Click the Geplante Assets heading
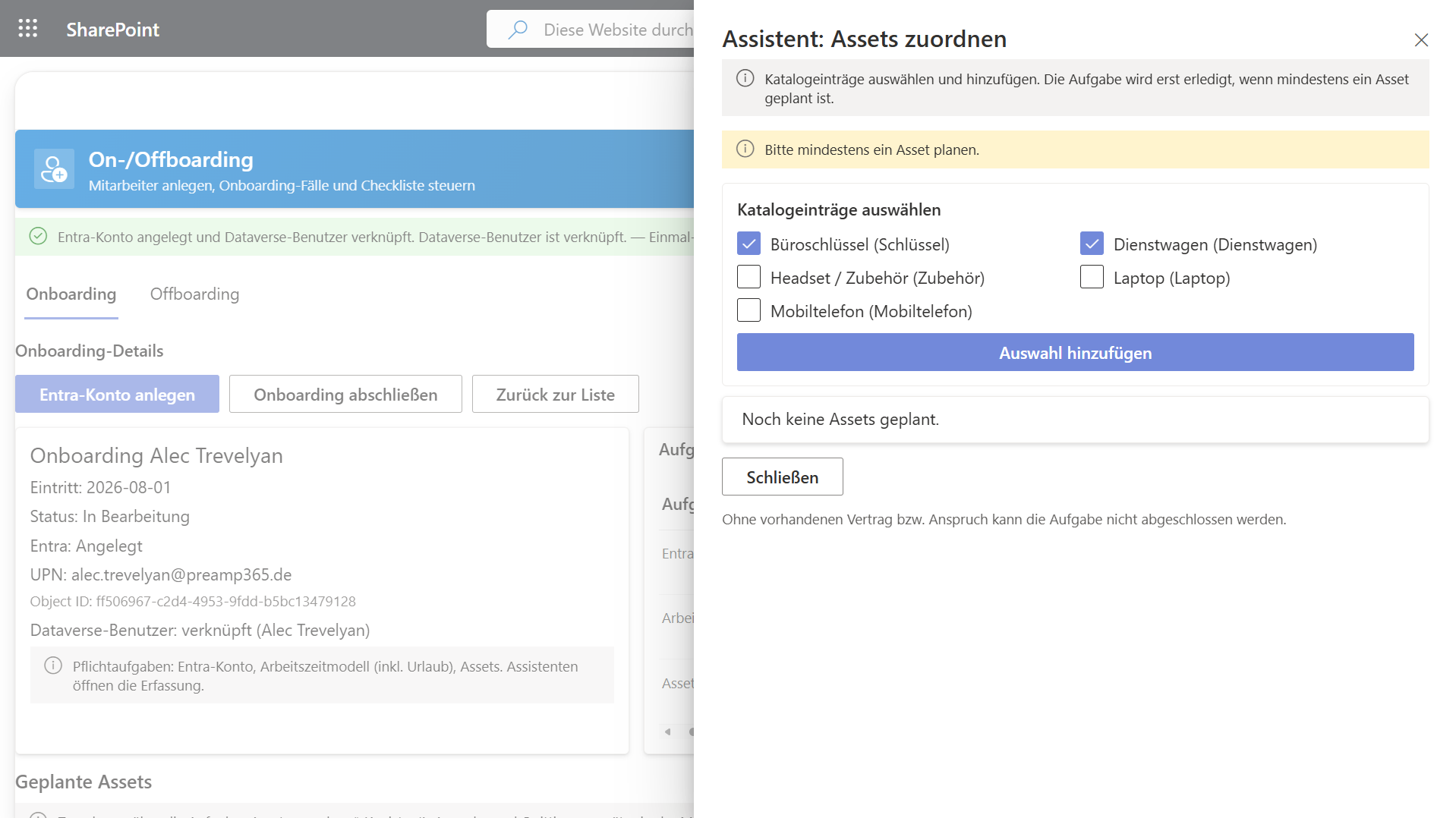The height and width of the screenshot is (818, 1456). (x=84, y=782)
